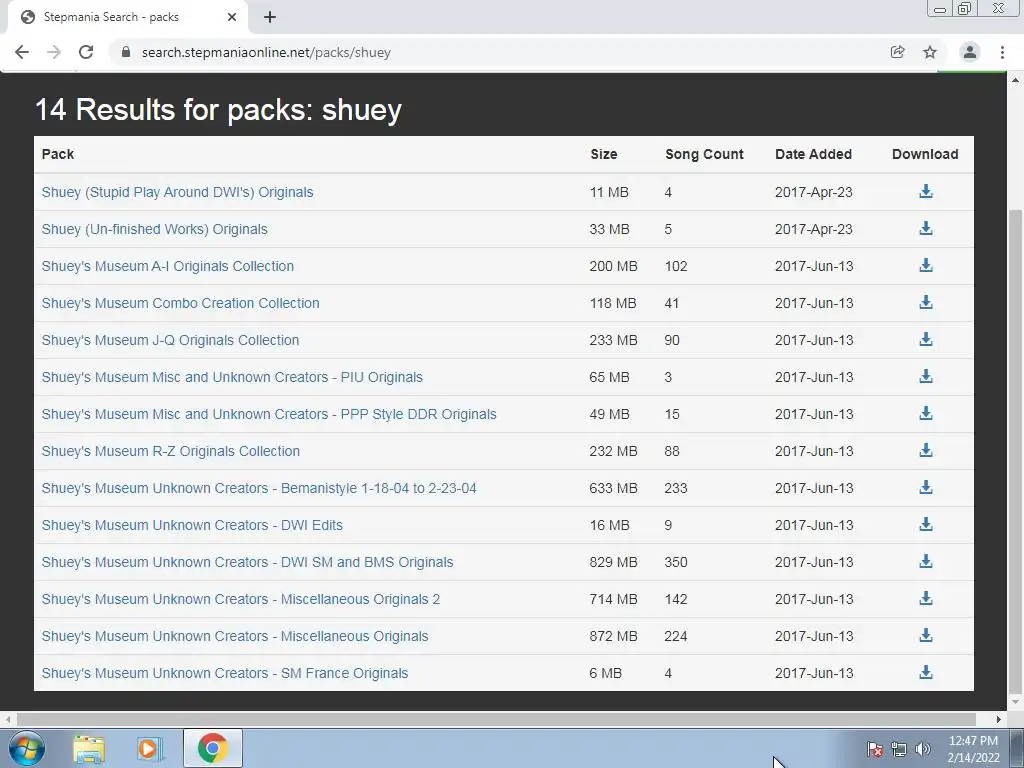The height and width of the screenshot is (768, 1024).
Task: Open Shuey (Un-finished Works) Originals link
Action: (154, 229)
